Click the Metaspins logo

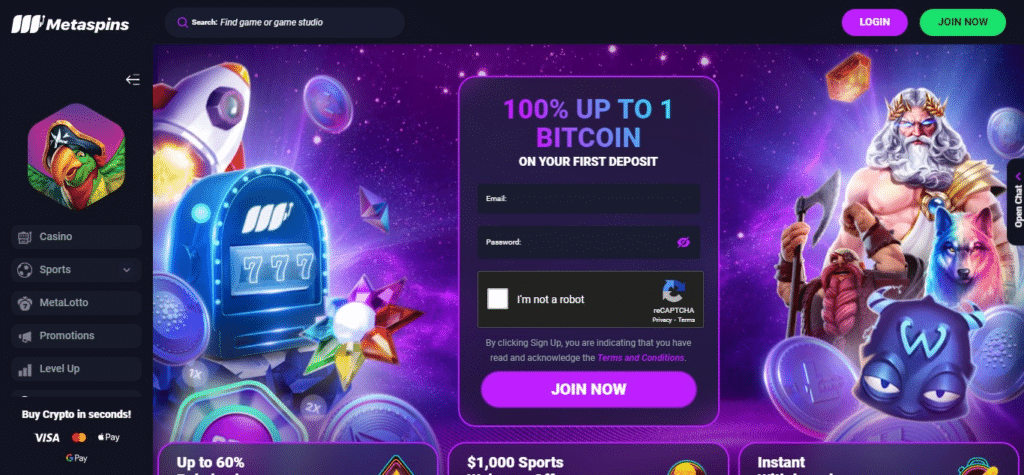click(70, 24)
